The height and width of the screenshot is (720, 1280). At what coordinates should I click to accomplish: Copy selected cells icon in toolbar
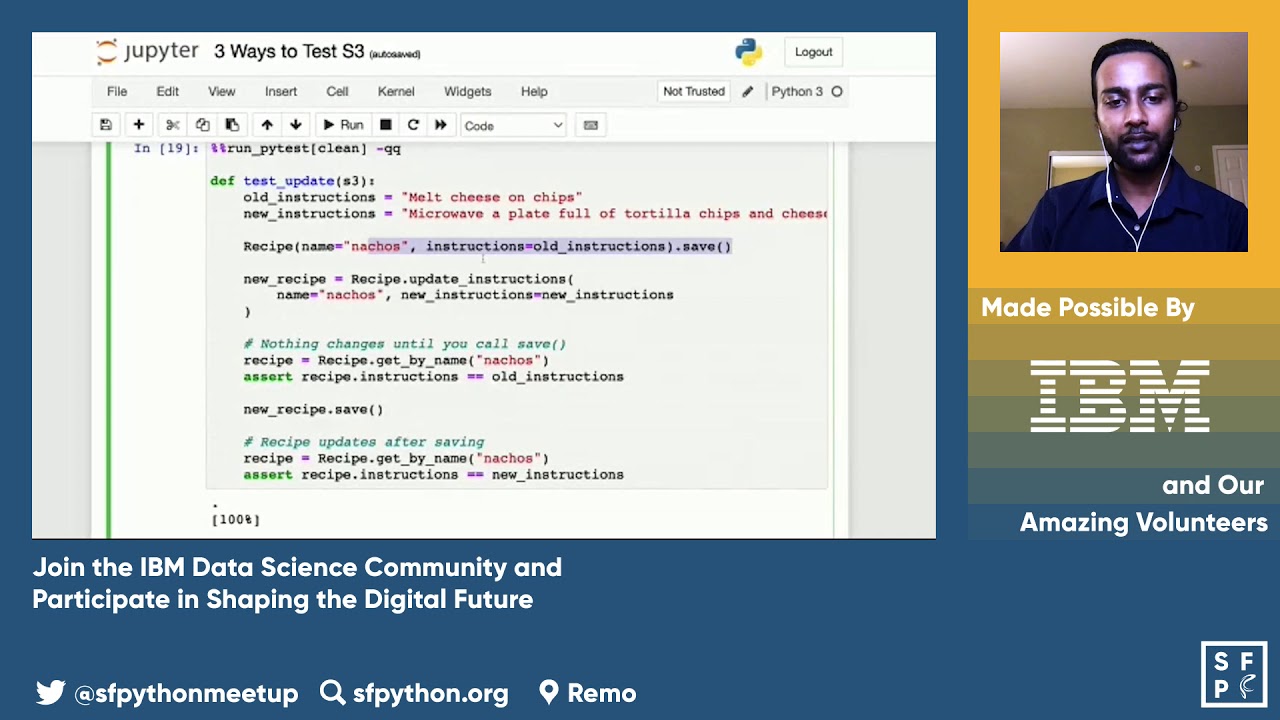[x=202, y=125]
